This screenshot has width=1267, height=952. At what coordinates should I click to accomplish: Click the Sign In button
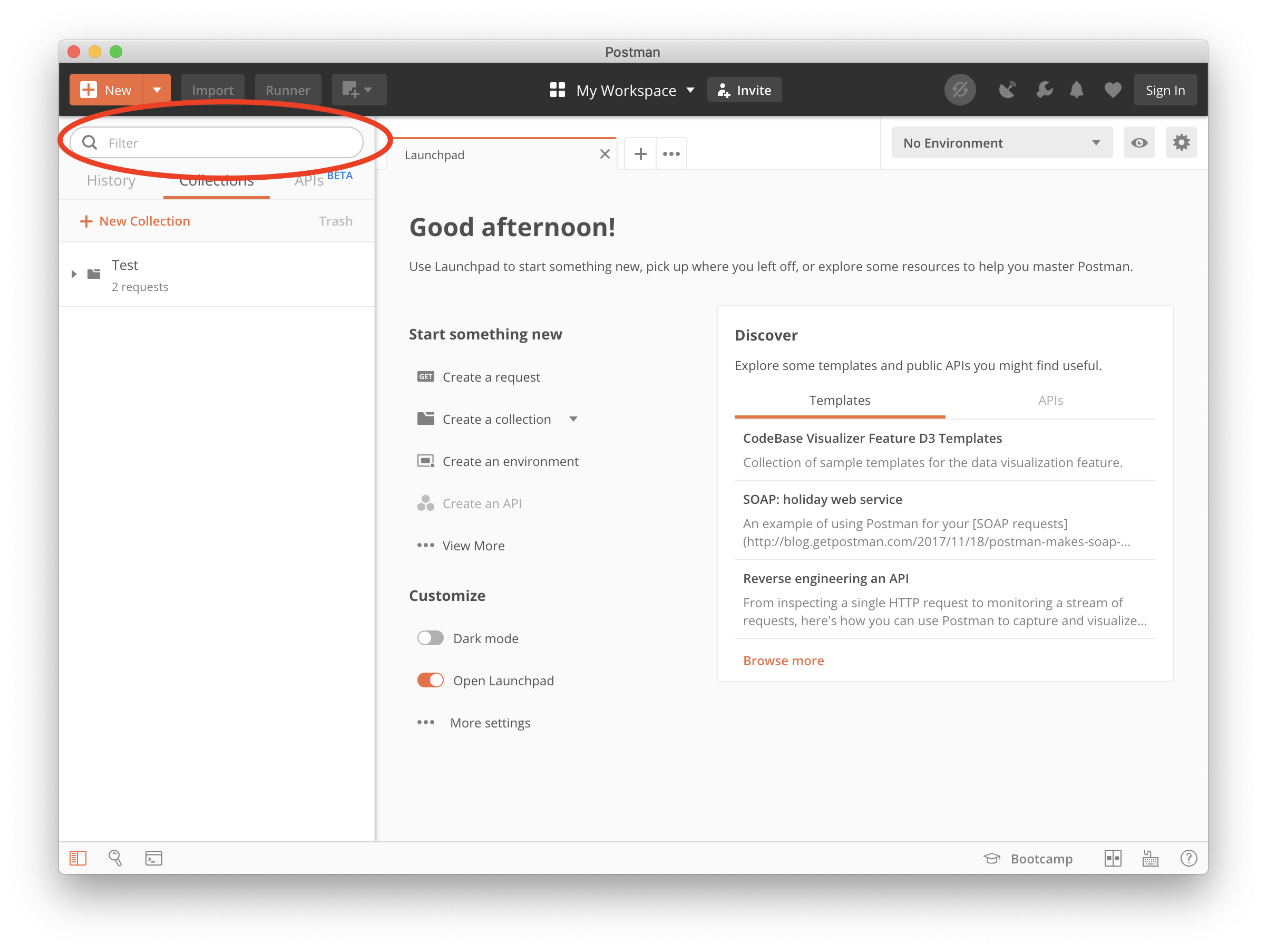pos(1165,90)
